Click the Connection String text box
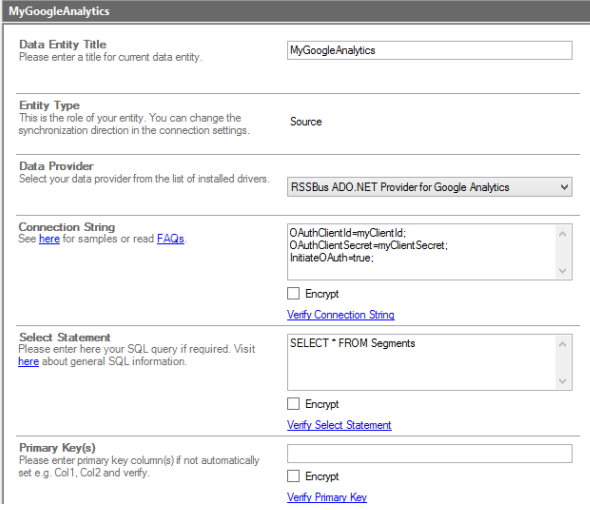Image resolution: width=590 pixels, height=510 pixels. [x=429, y=252]
